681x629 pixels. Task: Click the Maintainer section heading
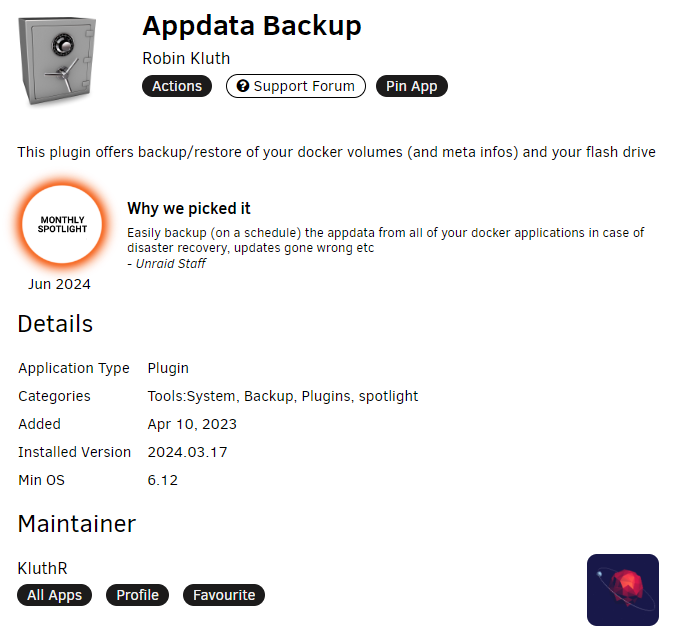(77, 524)
